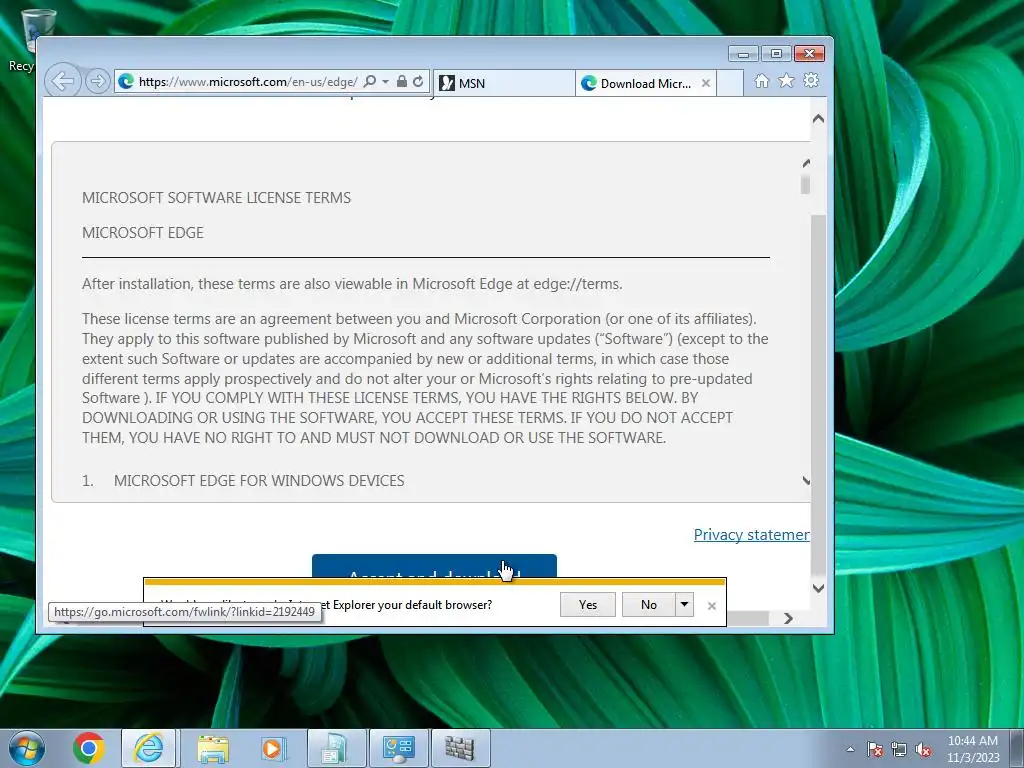Click the license box scroll up arrow
This screenshot has height=768, width=1024.
806,163
